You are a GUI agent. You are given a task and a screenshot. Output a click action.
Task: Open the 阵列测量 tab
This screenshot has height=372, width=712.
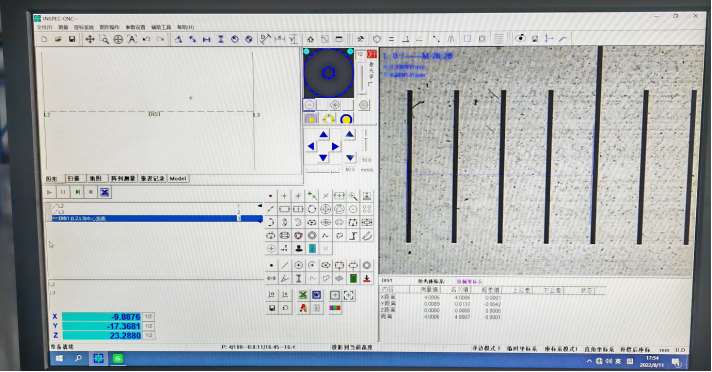click(123, 179)
